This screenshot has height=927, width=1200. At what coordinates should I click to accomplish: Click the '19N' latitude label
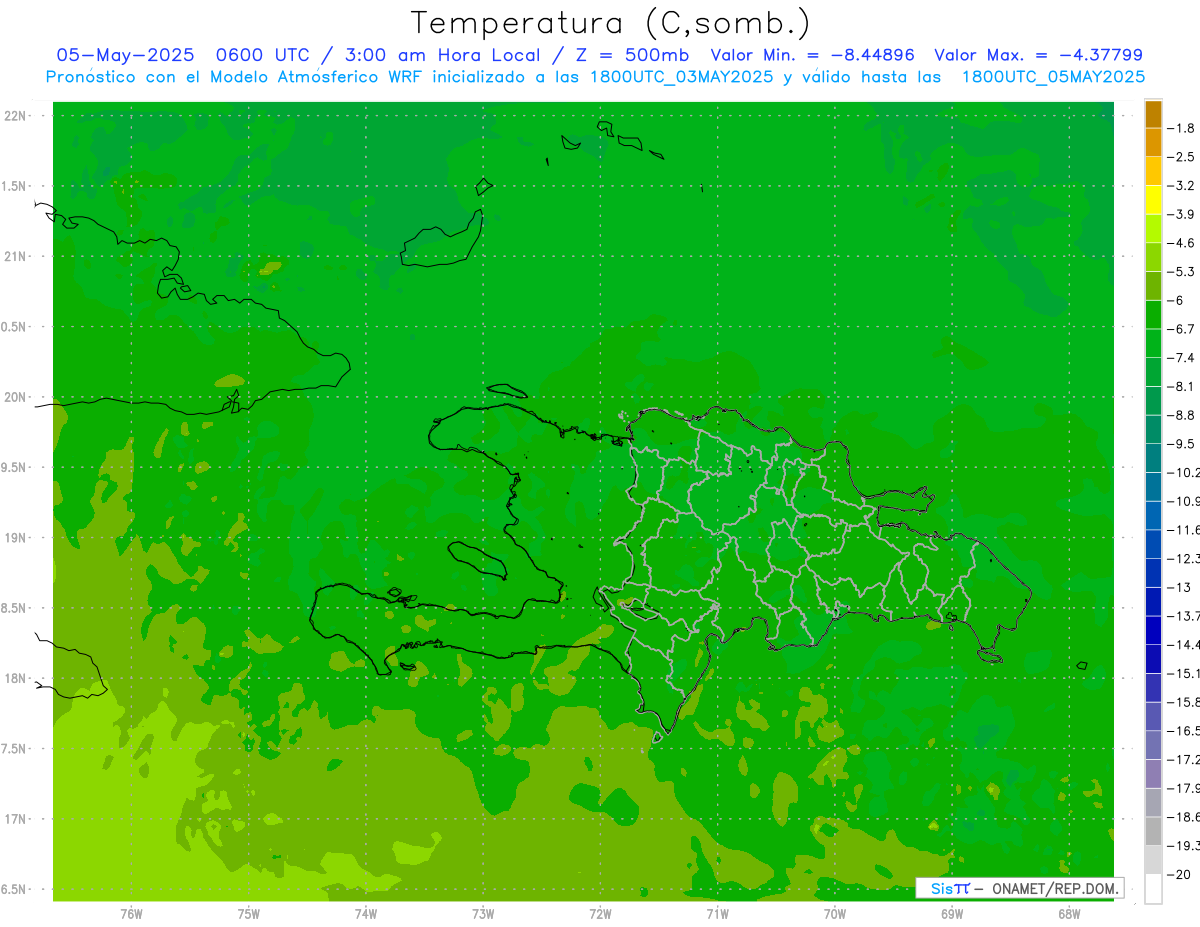15,538
